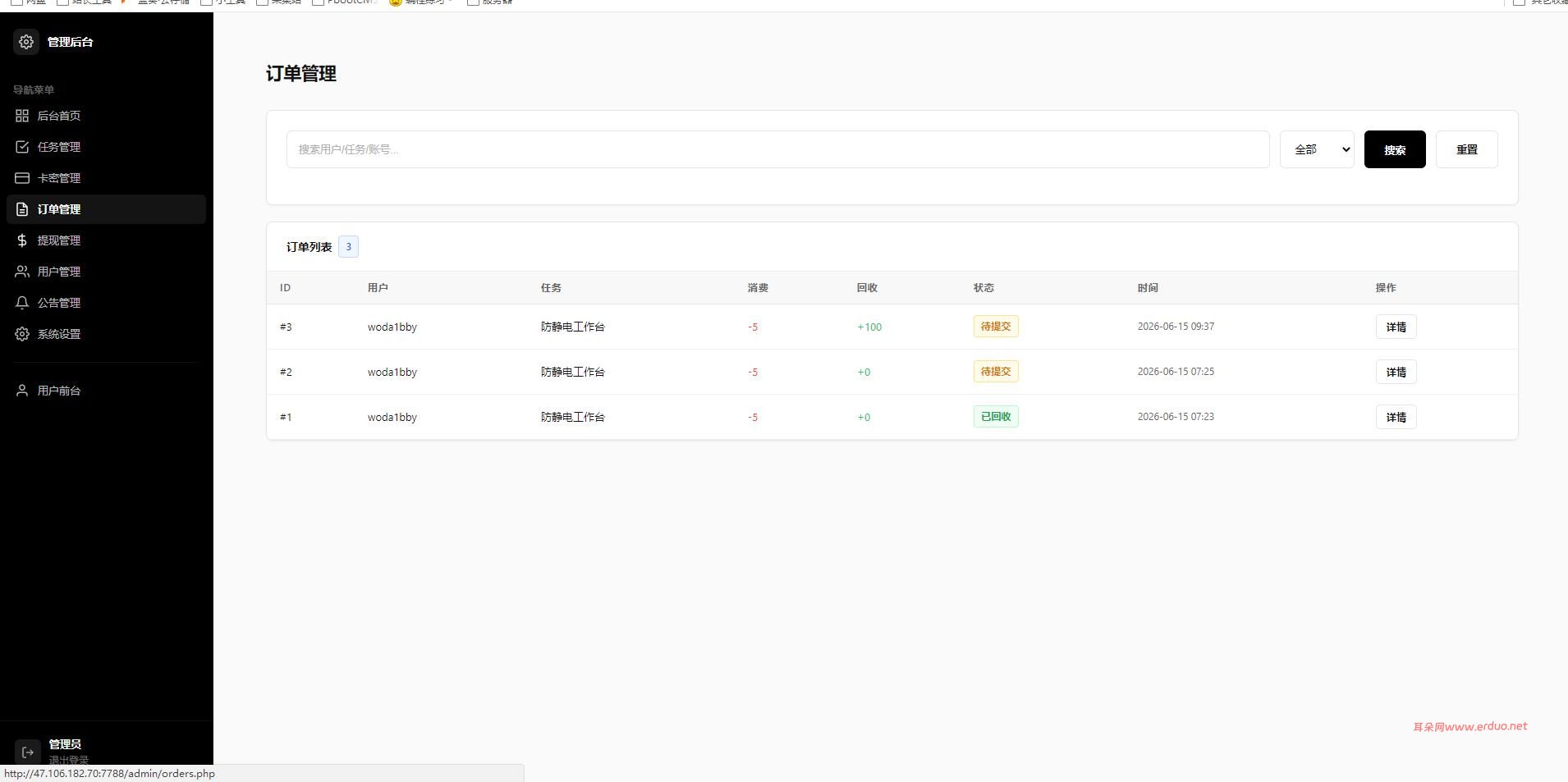Click the 管理员 account name
1568x782 pixels.
(x=65, y=744)
